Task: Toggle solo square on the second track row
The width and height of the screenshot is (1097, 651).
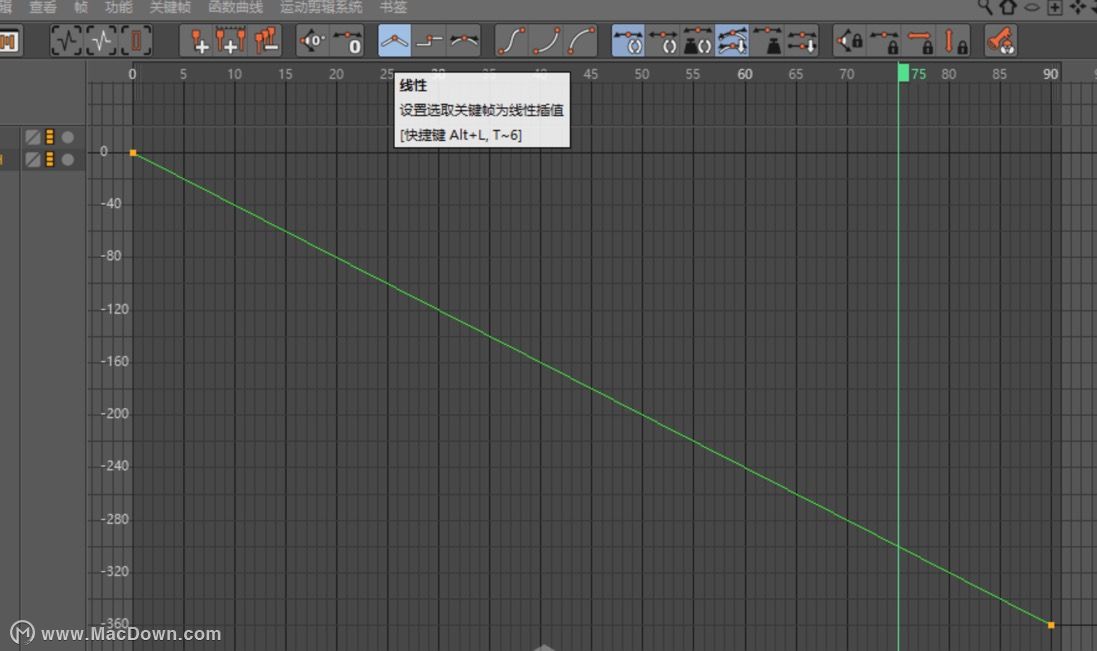Action: 33,159
